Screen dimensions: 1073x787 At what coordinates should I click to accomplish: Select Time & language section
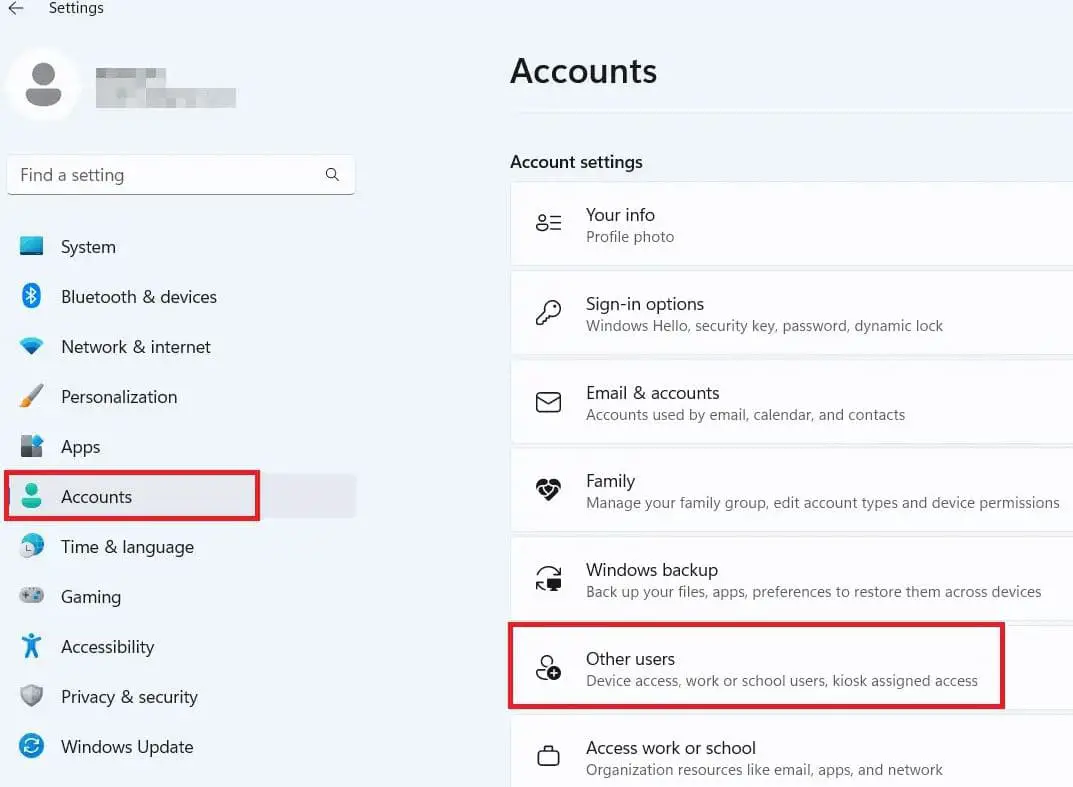pyautogui.click(x=127, y=547)
